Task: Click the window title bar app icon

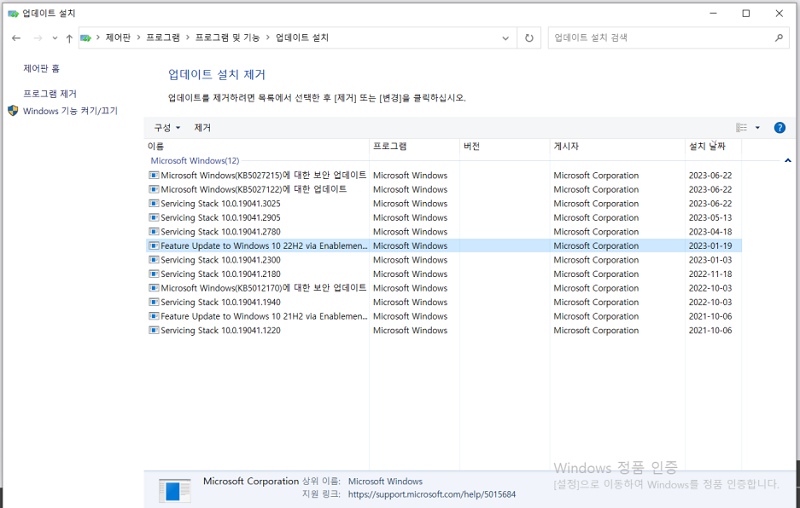Action: pos(13,13)
